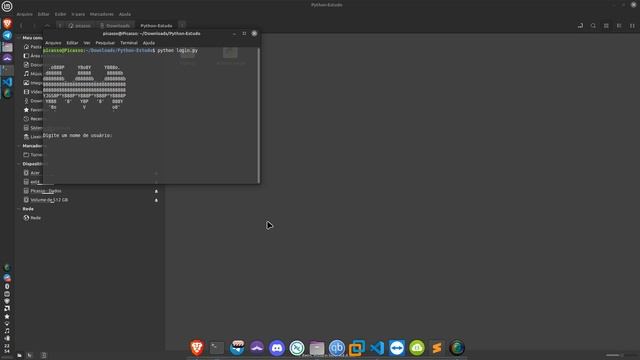Screen dimensions: 640x360
Task: Open the file manager folder icon in dock
Action: pyautogui.click(x=317, y=348)
